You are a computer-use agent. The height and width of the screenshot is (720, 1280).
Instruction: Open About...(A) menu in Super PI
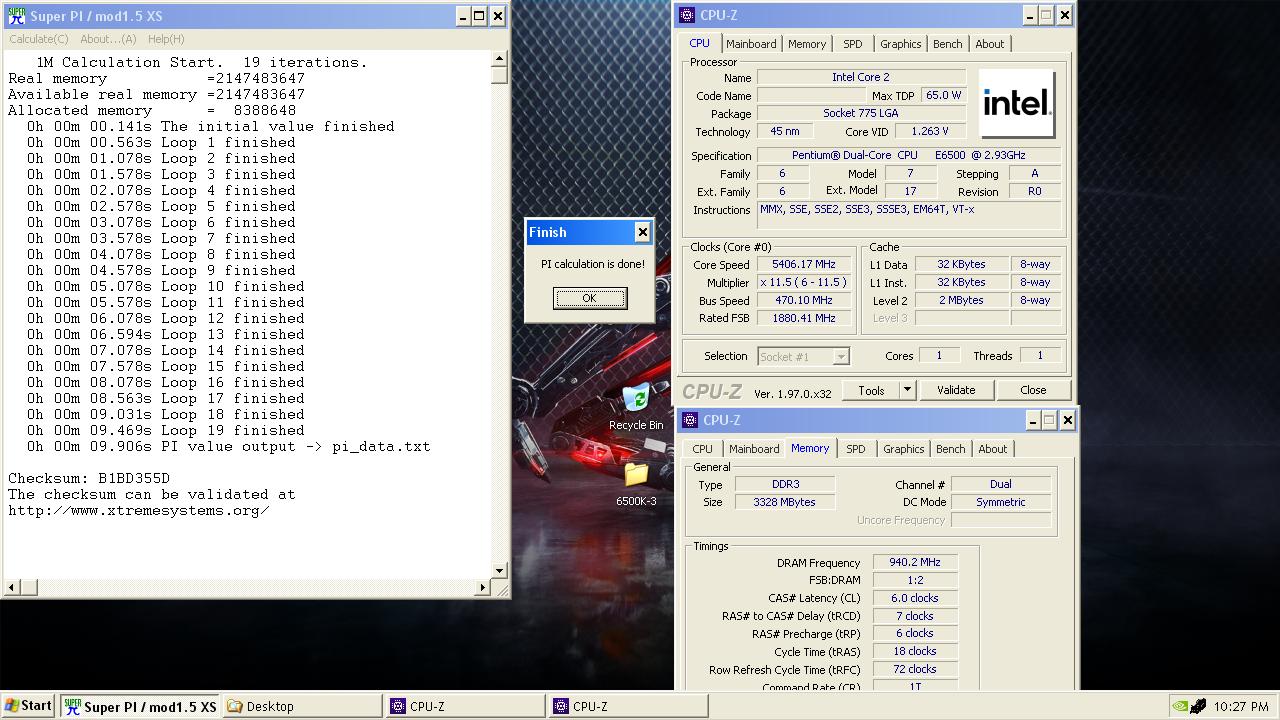pyautogui.click(x=108, y=39)
